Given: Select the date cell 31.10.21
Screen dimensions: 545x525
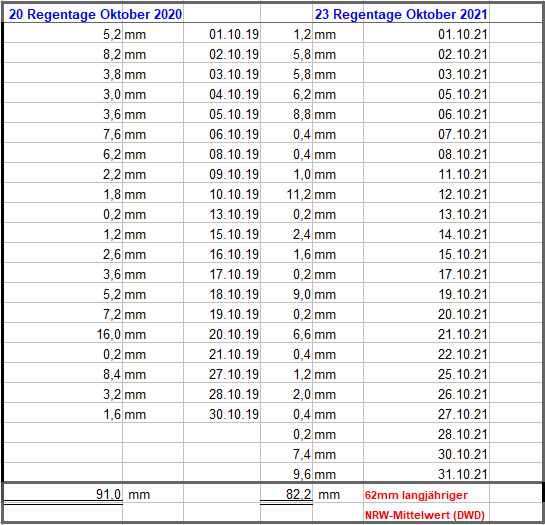Looking at the screenshot, I should click(x=426, y=474).
